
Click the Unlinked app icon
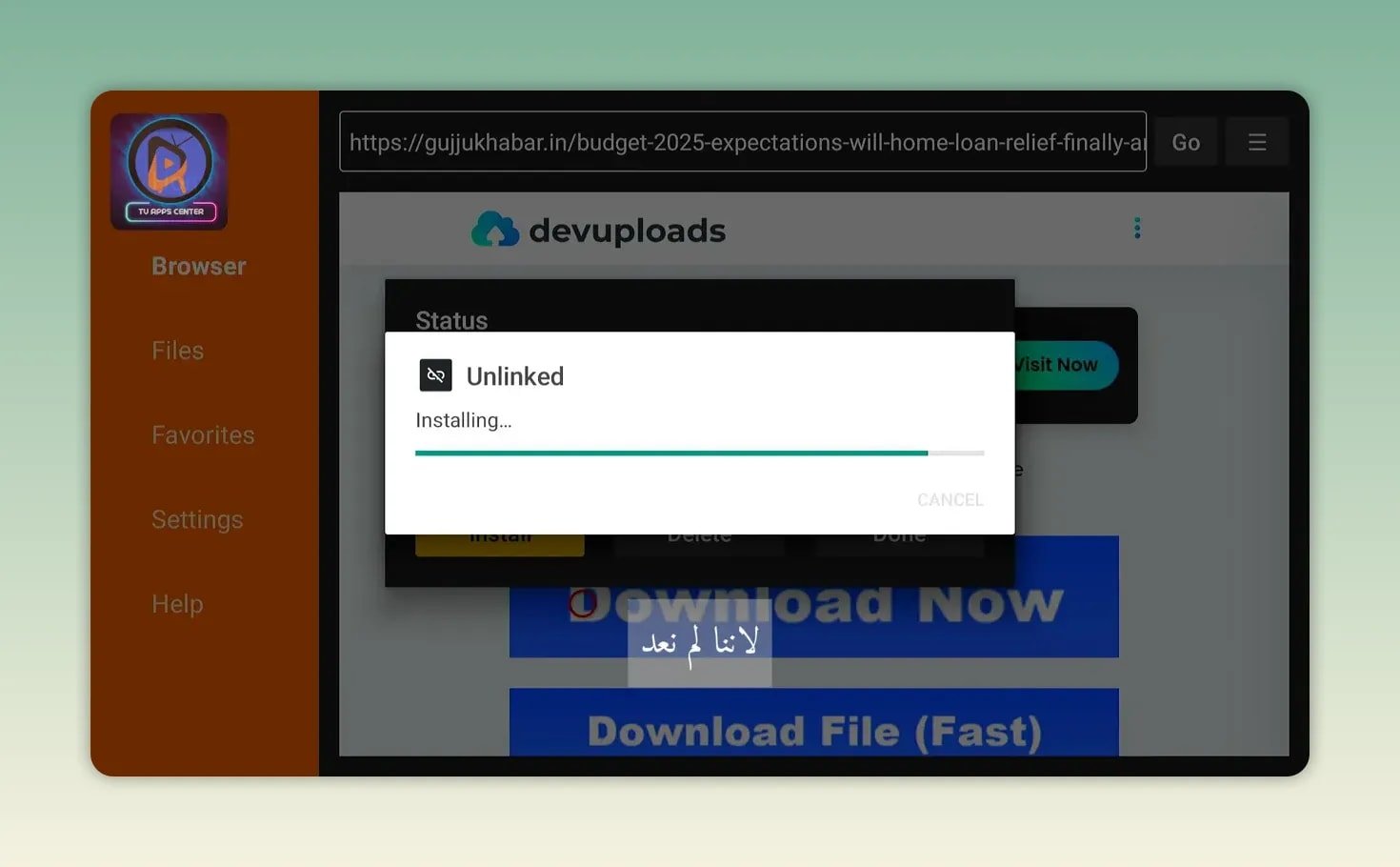coord(435,375)
